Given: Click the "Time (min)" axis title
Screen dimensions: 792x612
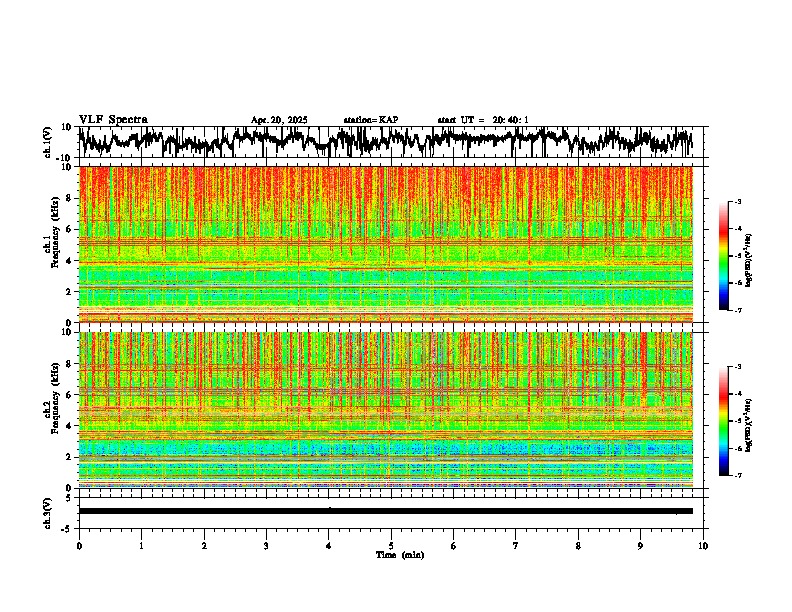Looking at the screenshot, I should coord(400,555).
